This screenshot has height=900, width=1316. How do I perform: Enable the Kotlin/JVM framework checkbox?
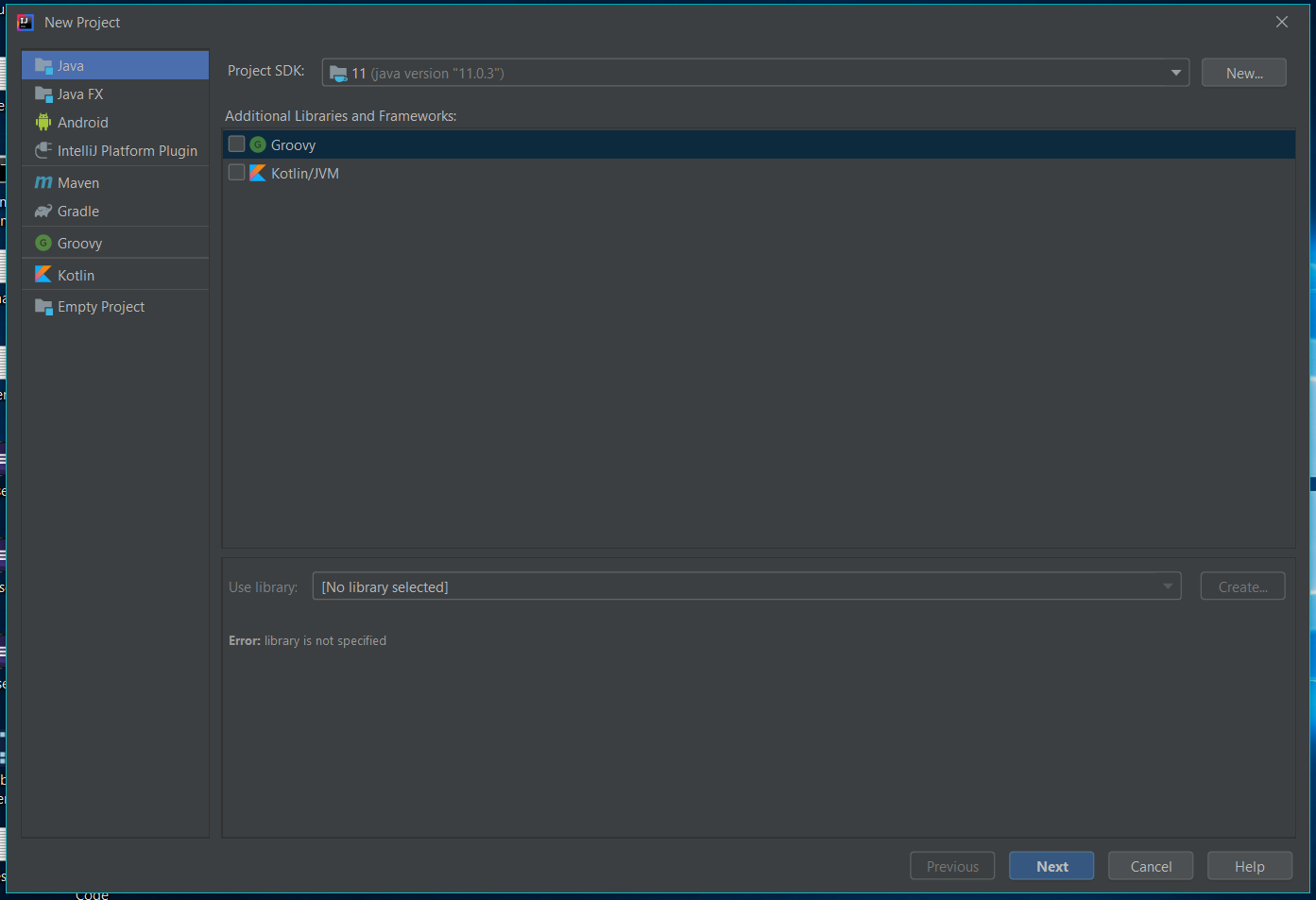[x=237, y=173]
